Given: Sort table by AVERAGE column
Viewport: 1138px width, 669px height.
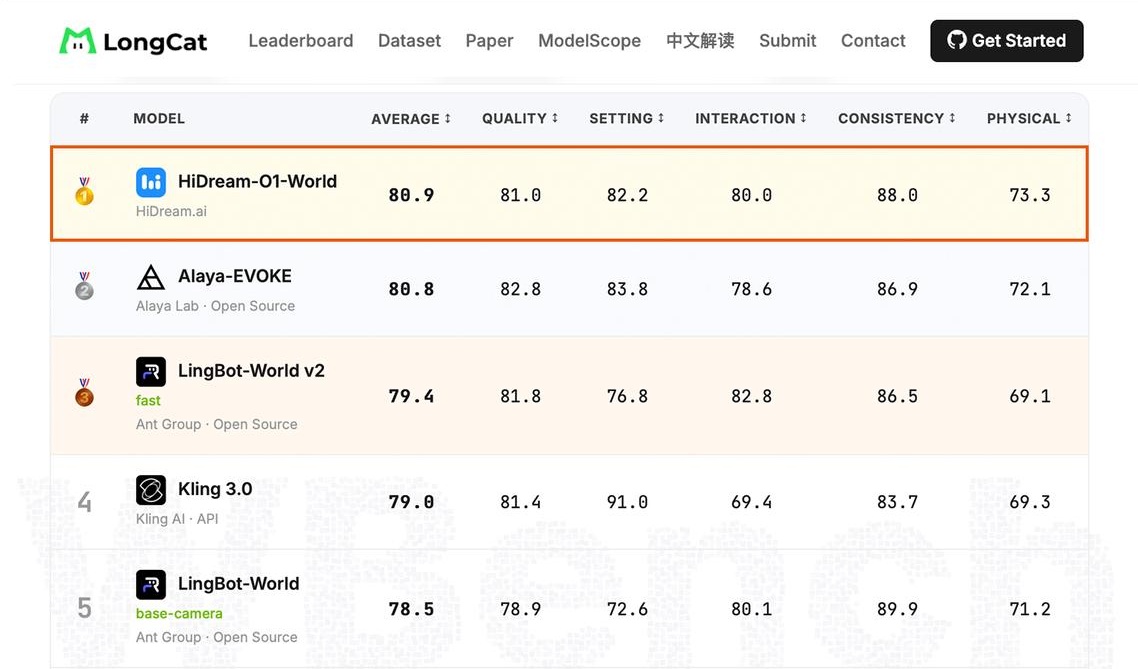Looking at the screenshot, I should click(x=411, y=119).
